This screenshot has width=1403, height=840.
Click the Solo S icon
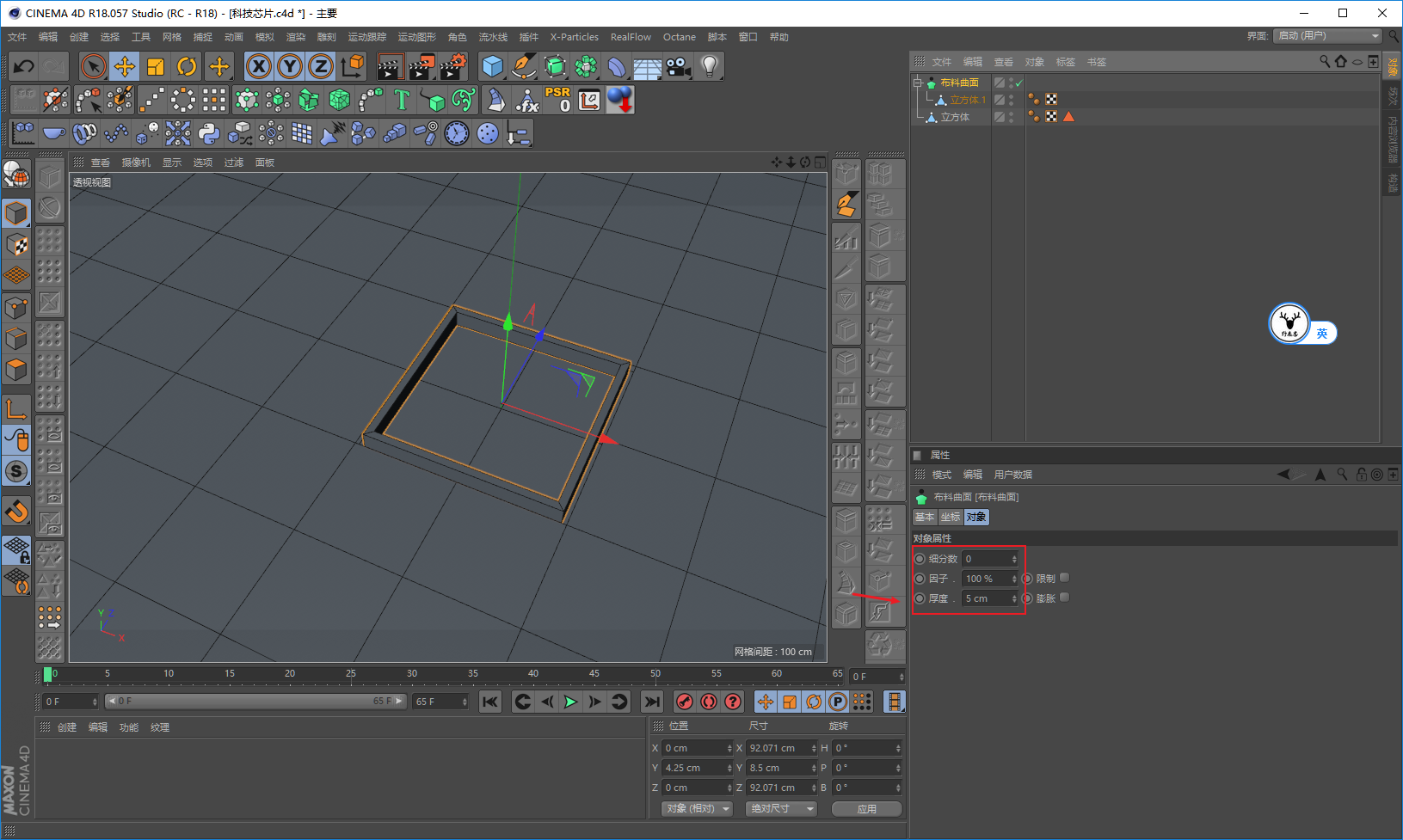click(x=16, y=471)
